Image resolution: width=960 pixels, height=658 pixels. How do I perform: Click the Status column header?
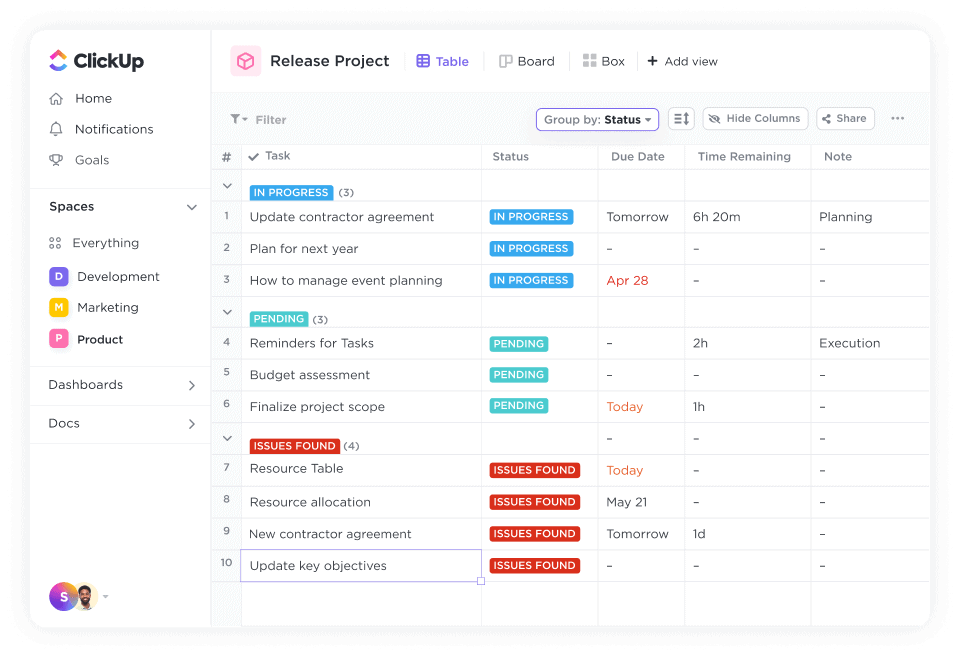pyautogui.click(x=511, y=157)
